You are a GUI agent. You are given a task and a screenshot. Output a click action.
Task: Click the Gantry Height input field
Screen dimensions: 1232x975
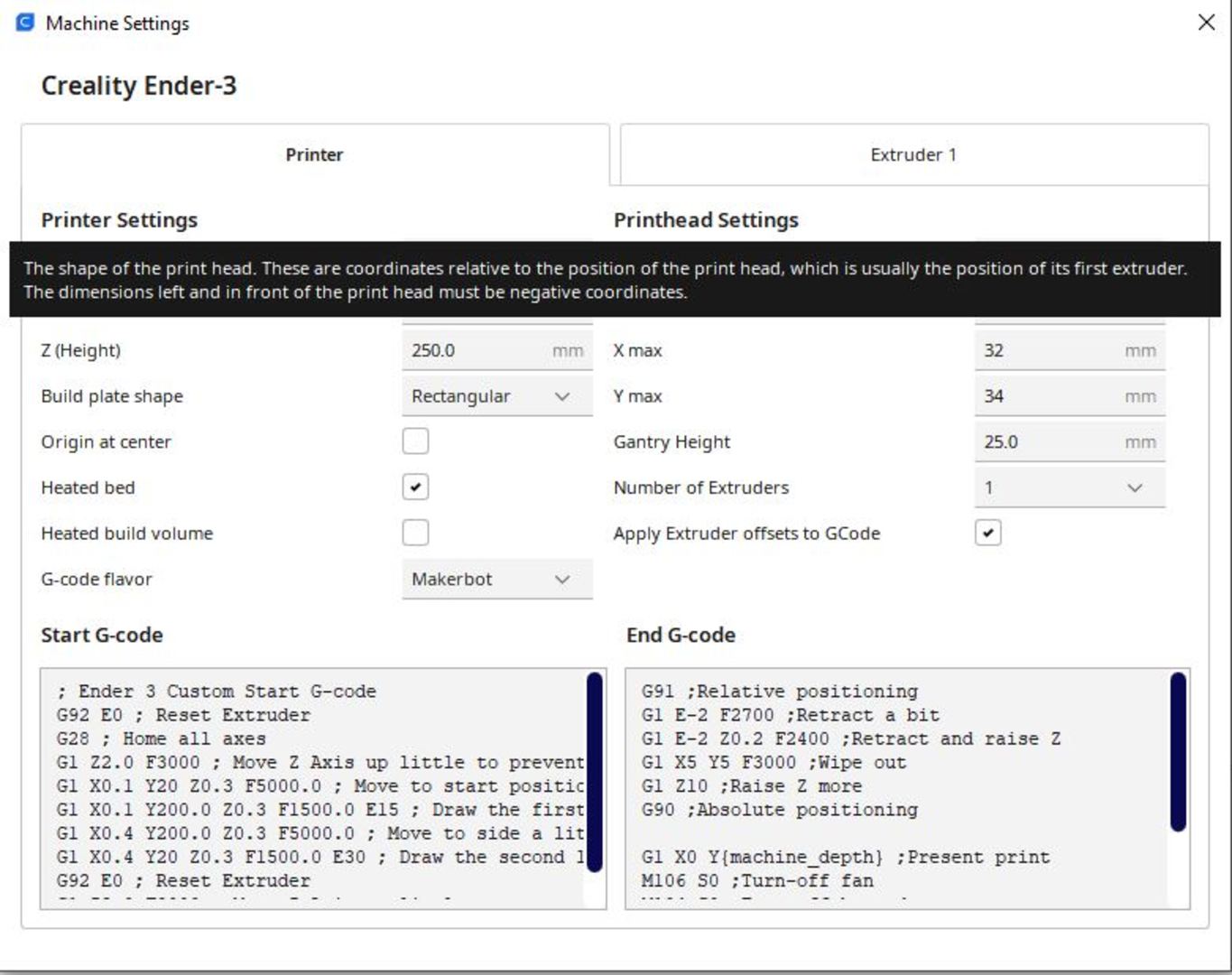coord(1070,441)
